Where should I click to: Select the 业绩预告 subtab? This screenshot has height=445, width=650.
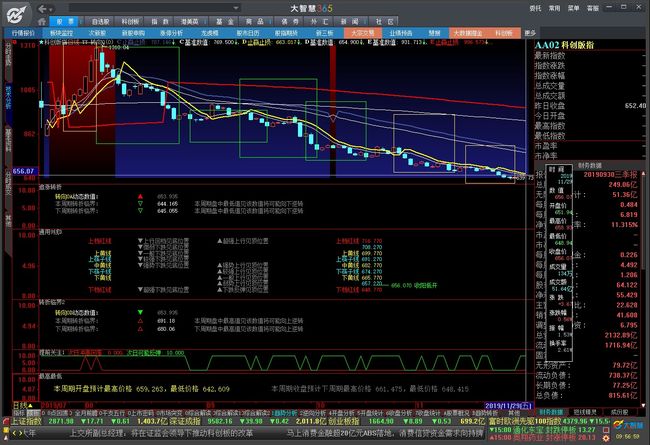[x=400, y=33]
